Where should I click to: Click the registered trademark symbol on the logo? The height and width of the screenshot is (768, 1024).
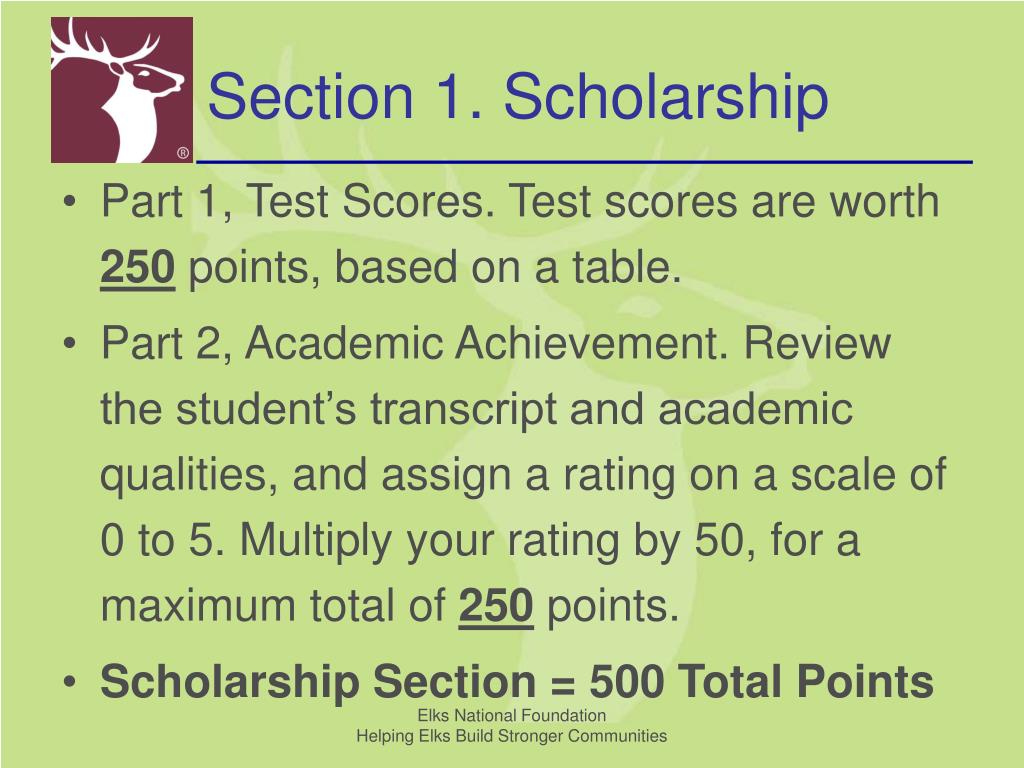pyautogui.click(x=183, y=153)
